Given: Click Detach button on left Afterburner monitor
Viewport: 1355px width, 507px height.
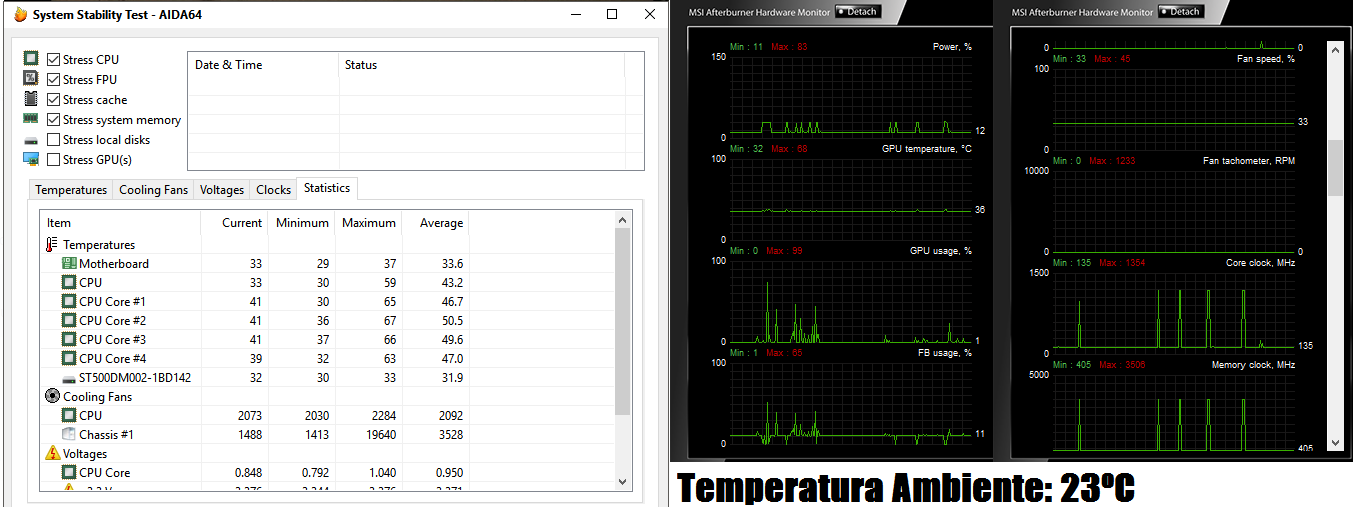Looking at the screenshot, I should tap(857, 12).
